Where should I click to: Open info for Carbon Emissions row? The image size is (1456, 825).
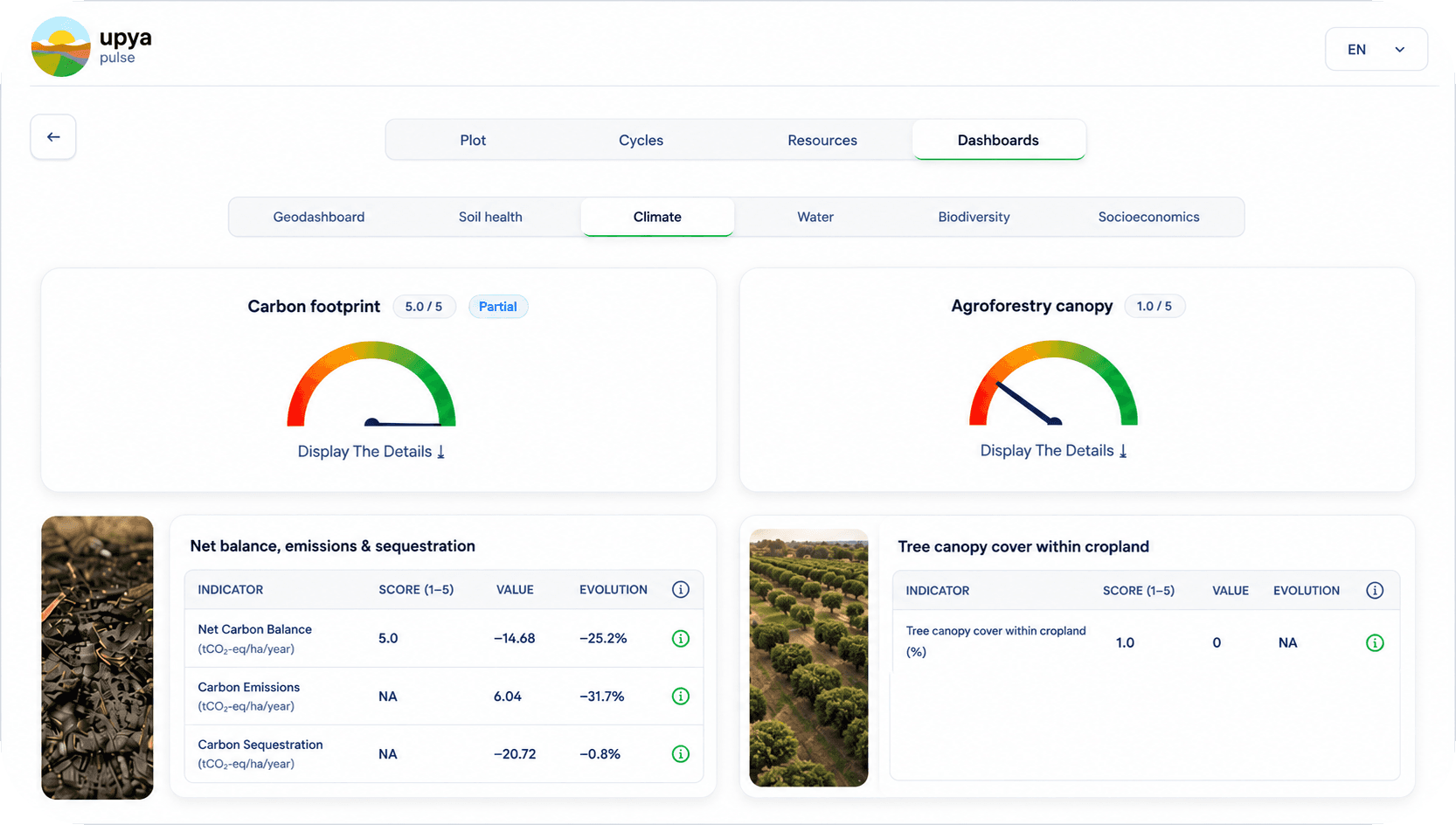[x=681, y=697]
